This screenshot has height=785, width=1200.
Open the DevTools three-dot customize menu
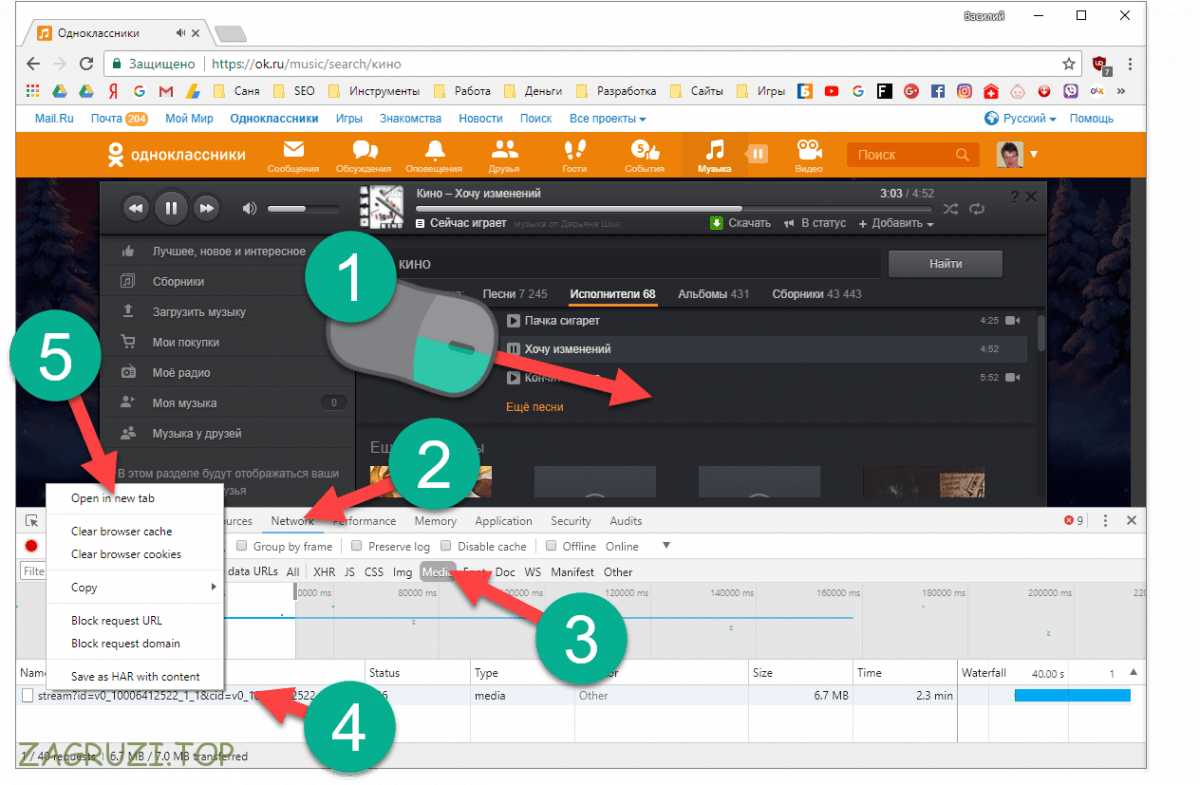[x=1105, y=521]
